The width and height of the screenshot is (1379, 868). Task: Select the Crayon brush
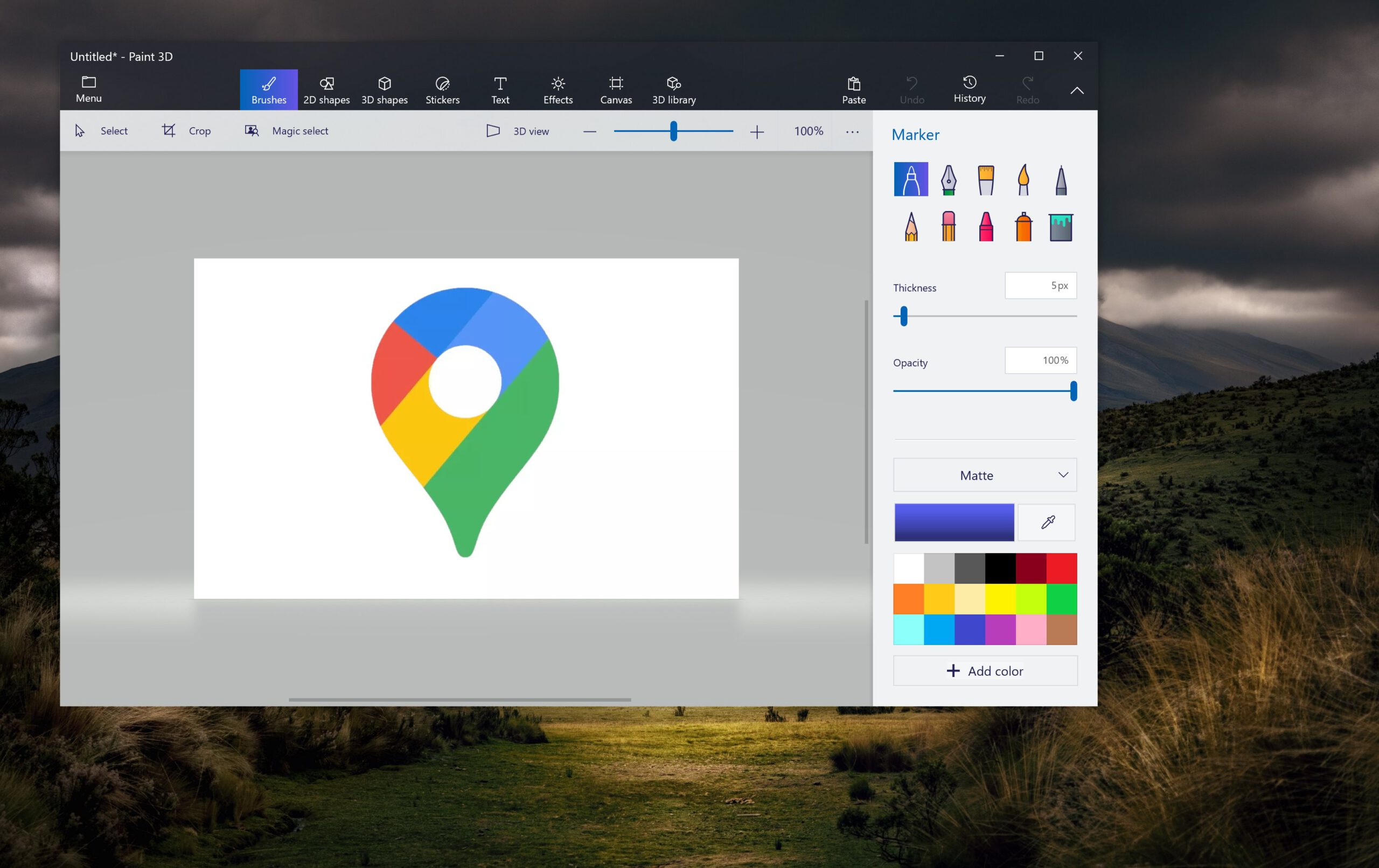986,226
